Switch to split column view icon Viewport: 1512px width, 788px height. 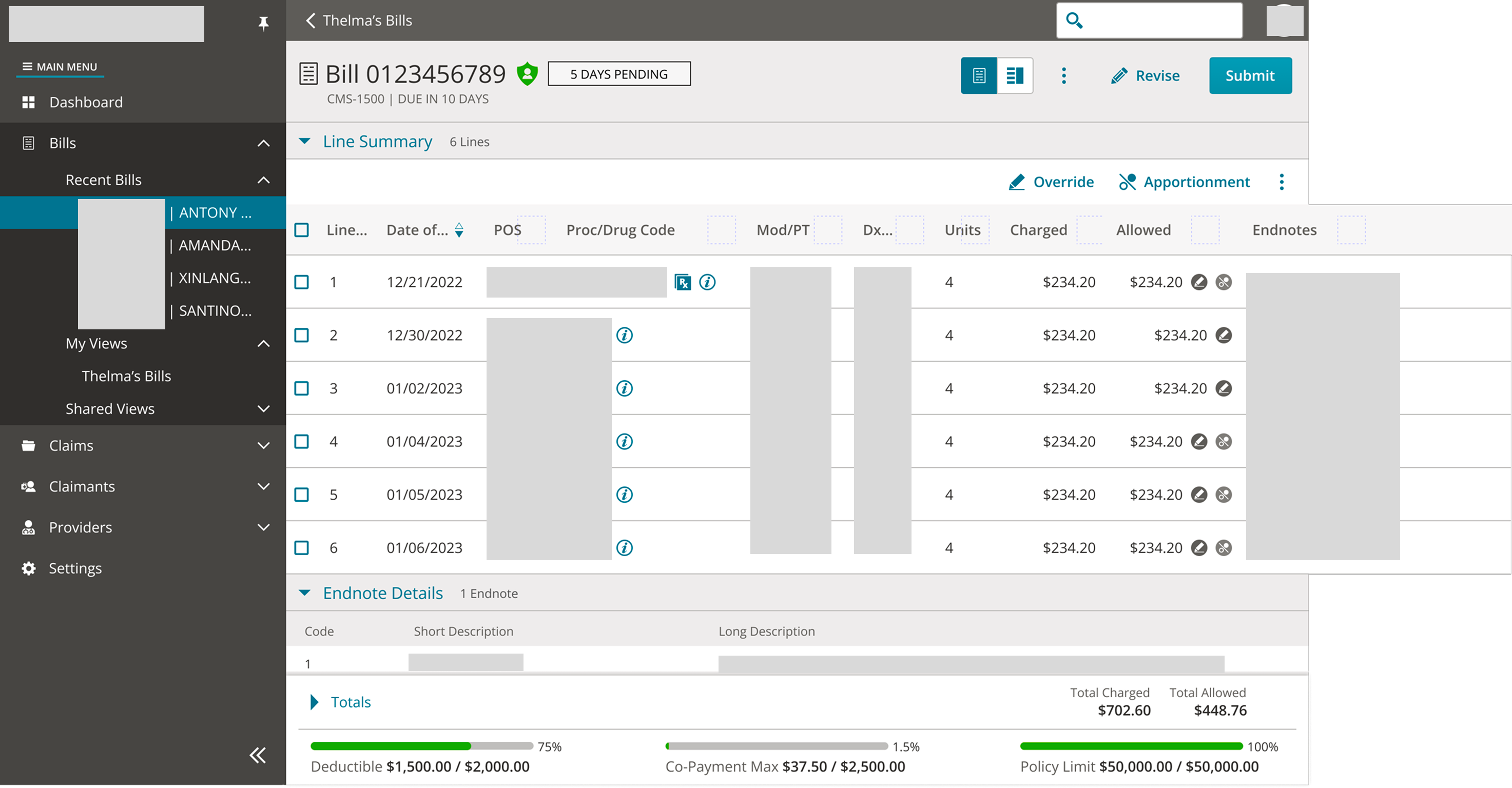[x=1015, y=76]
